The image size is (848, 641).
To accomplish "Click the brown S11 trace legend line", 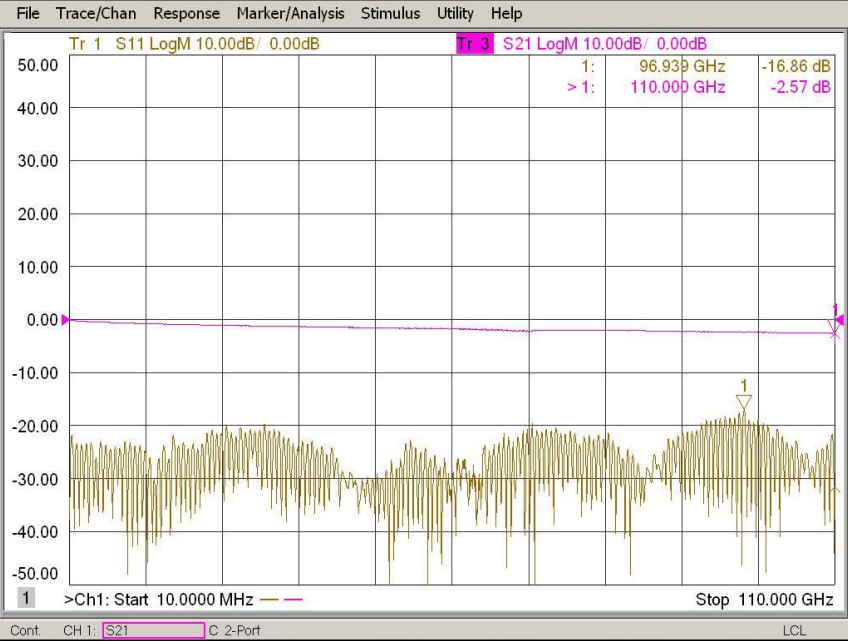I will 268,600.
